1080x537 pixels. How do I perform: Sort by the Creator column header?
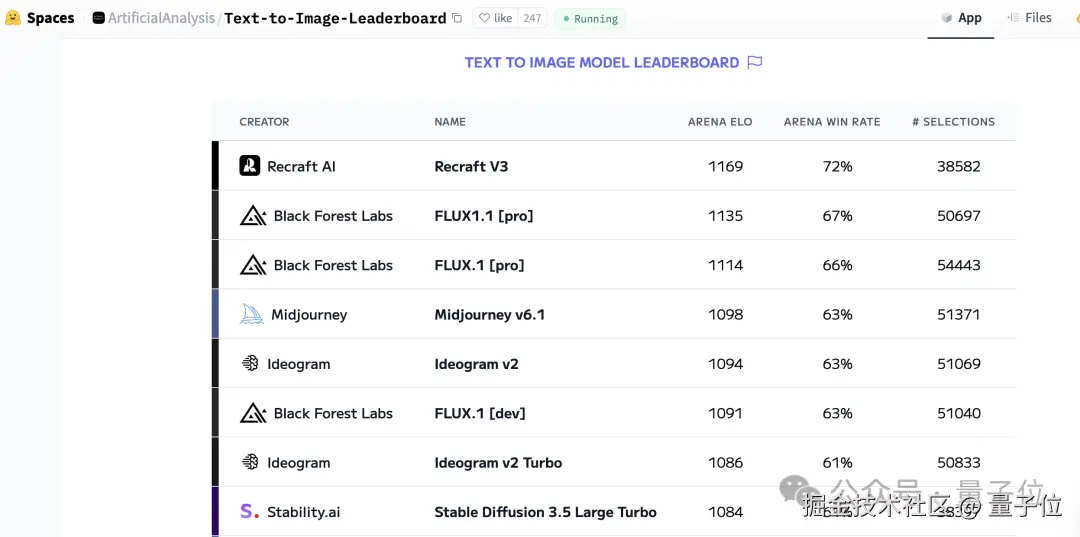click(264, 122)
